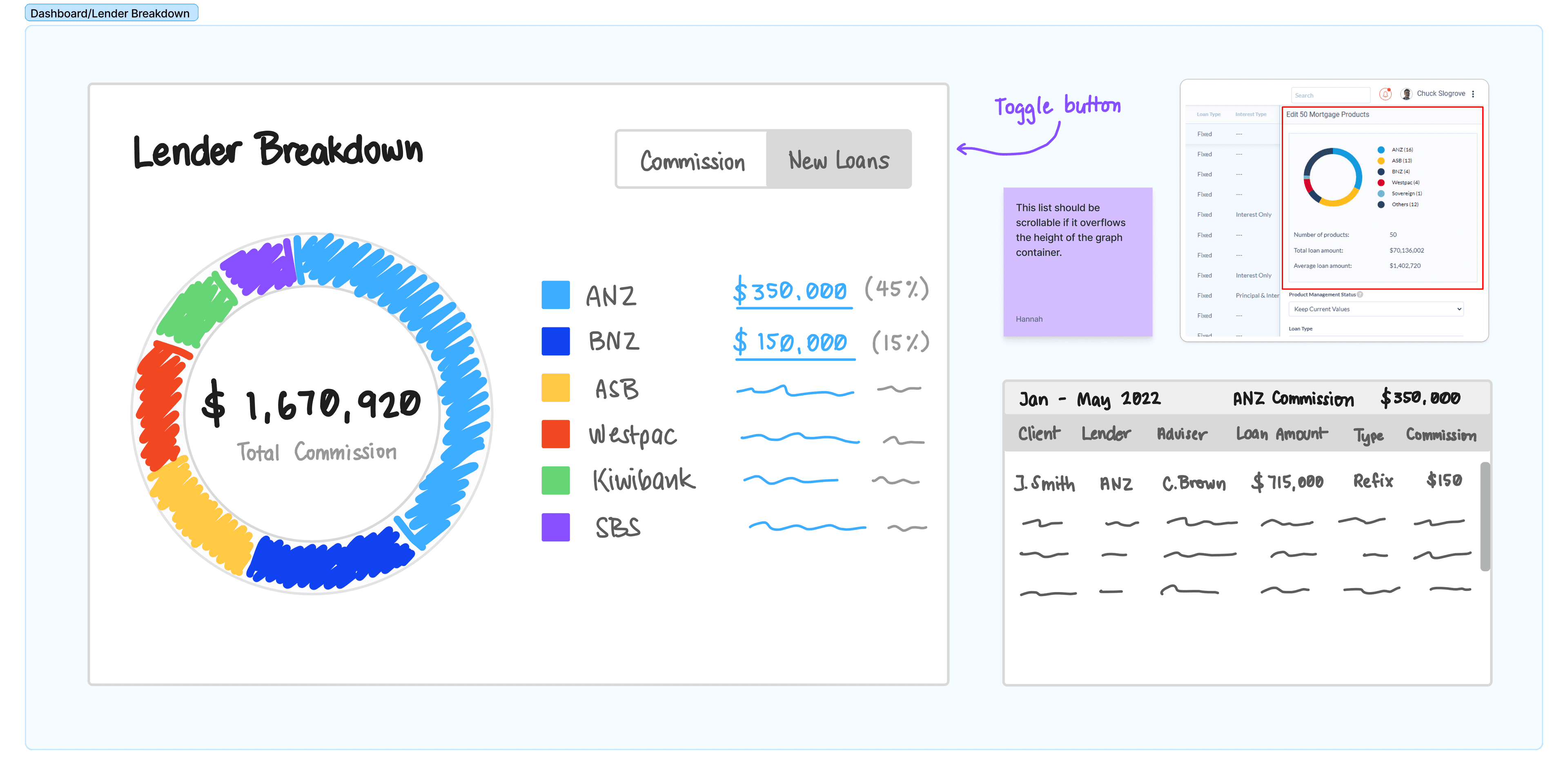
Task: Click the user avatar next to Chuck Slogrove
Action: (x=1406, y=94)
